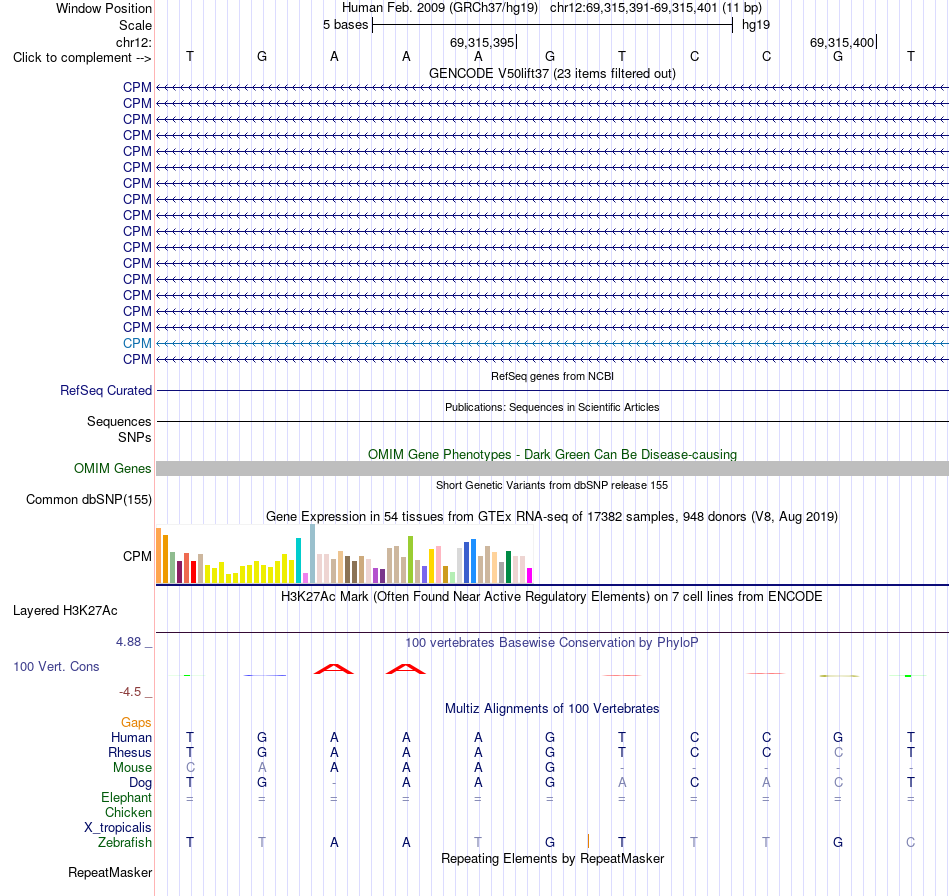Click the faded C in the Rhesus row
The width and height of the screenshot is (950, 896).
[x=838, y=752]
